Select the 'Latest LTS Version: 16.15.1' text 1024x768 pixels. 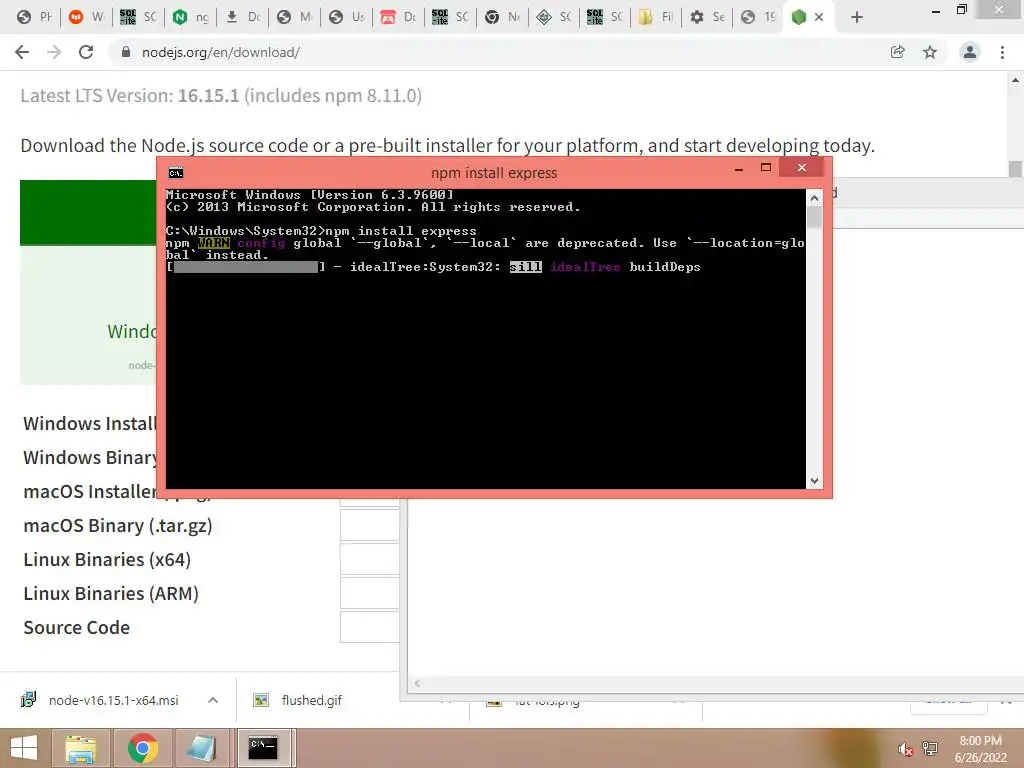point(130,95)
